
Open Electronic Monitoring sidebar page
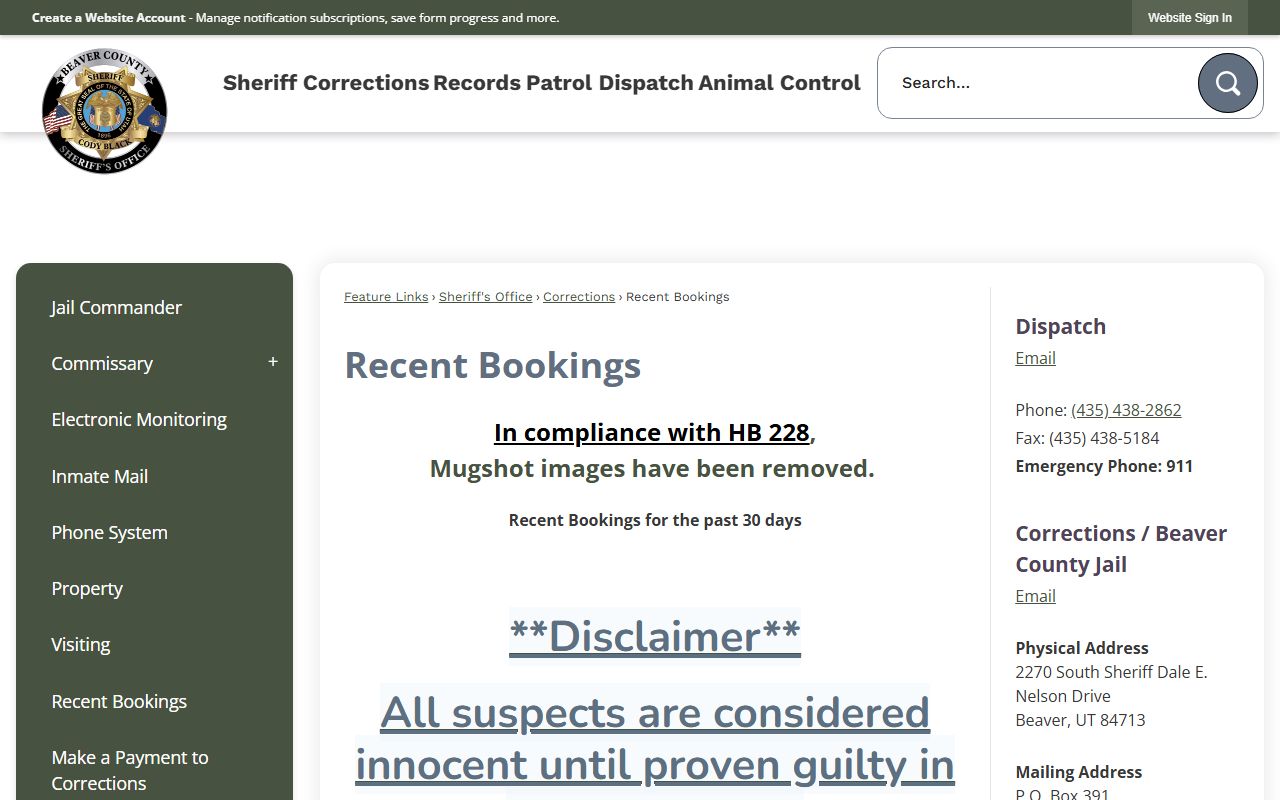click(x=139, y=419)
